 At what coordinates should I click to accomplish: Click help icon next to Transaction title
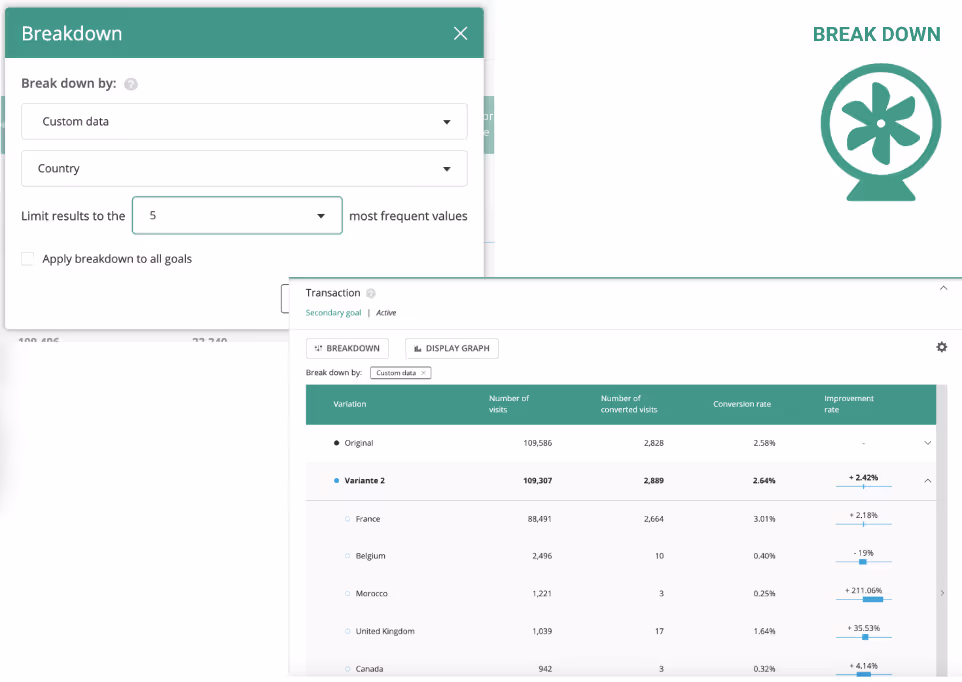[371, 293]
